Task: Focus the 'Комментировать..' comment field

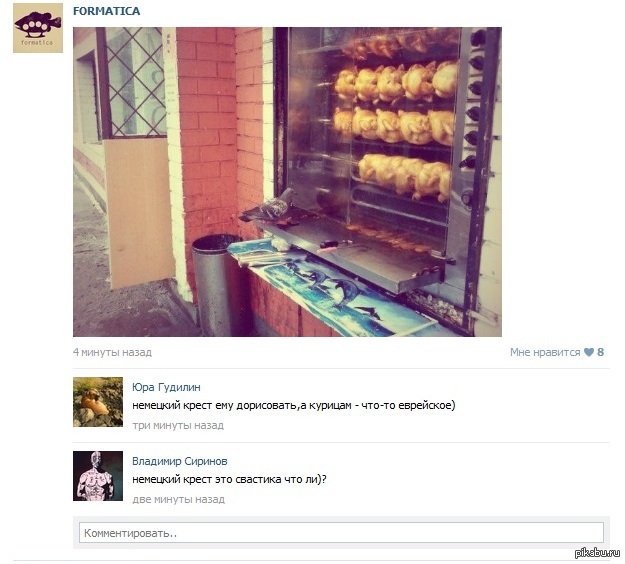Action: (341, 533)
